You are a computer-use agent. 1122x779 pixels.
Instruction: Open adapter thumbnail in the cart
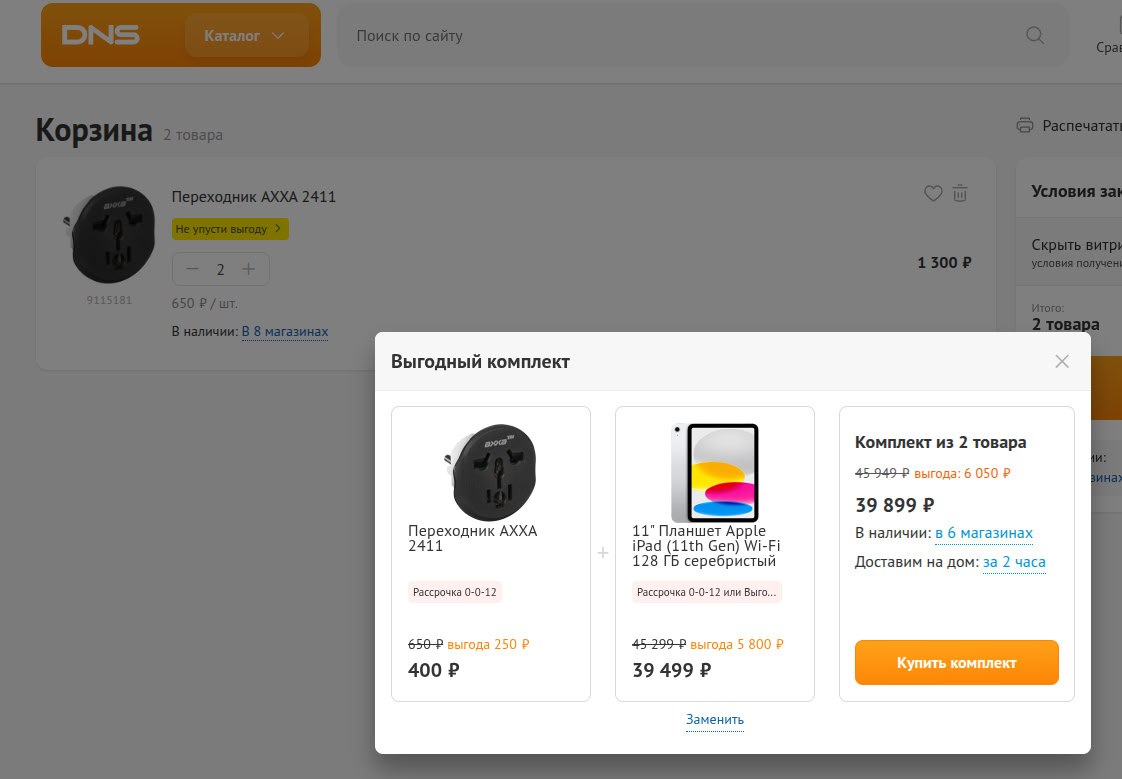[x=109, y=235]
